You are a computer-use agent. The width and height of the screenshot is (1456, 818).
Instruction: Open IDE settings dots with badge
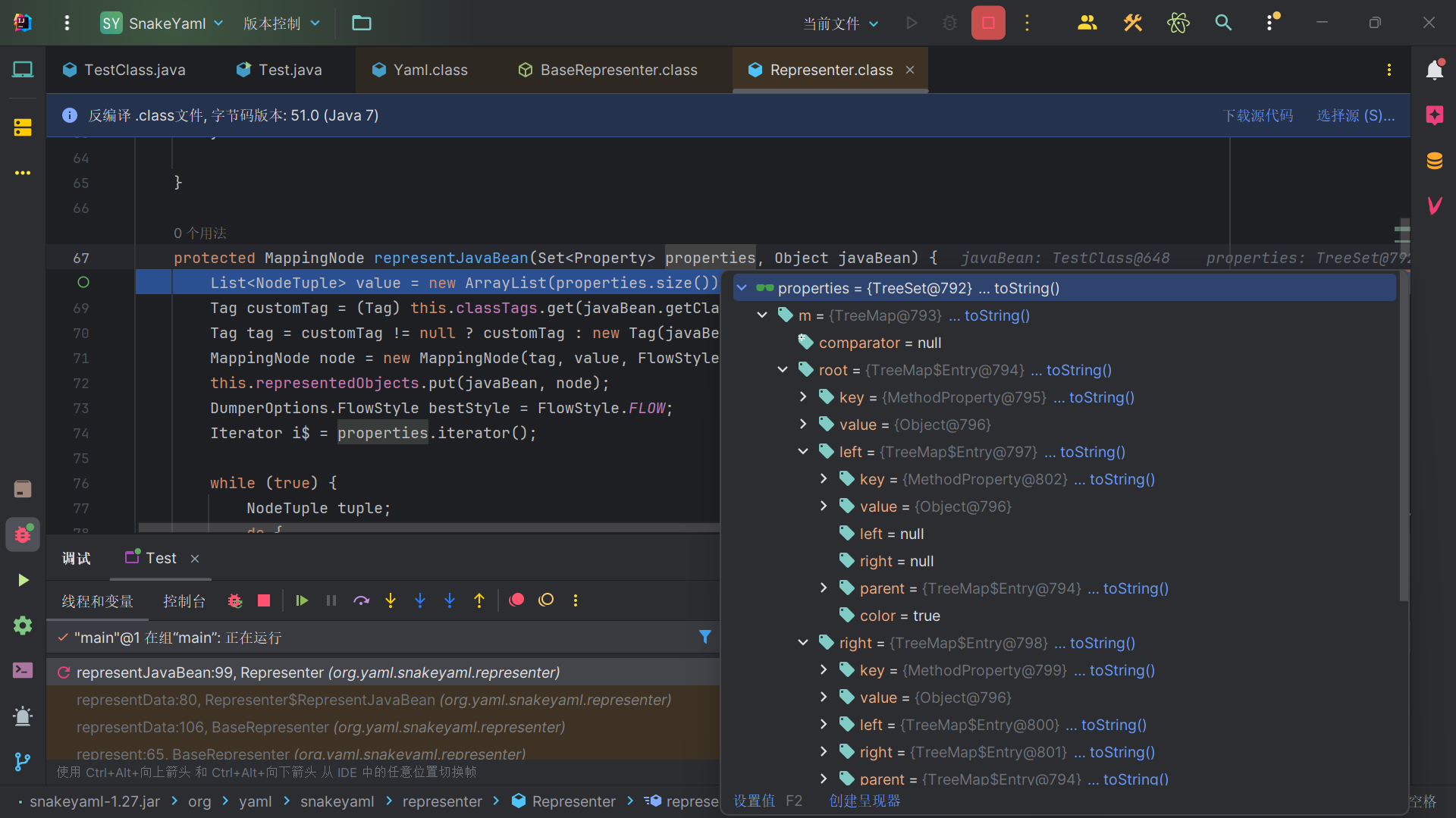click(1271, 23)
